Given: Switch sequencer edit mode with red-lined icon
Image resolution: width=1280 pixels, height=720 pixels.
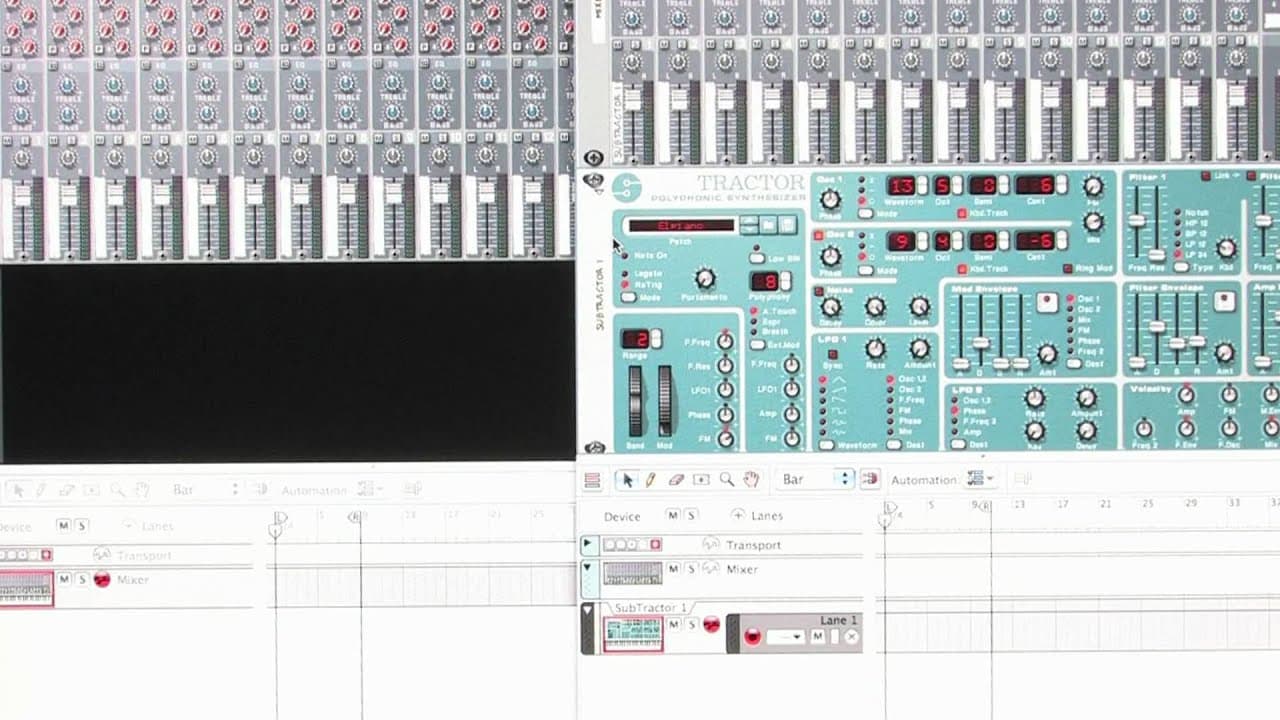Looking at the screenshot, I should pyautogui.click(x=592, y=481).
